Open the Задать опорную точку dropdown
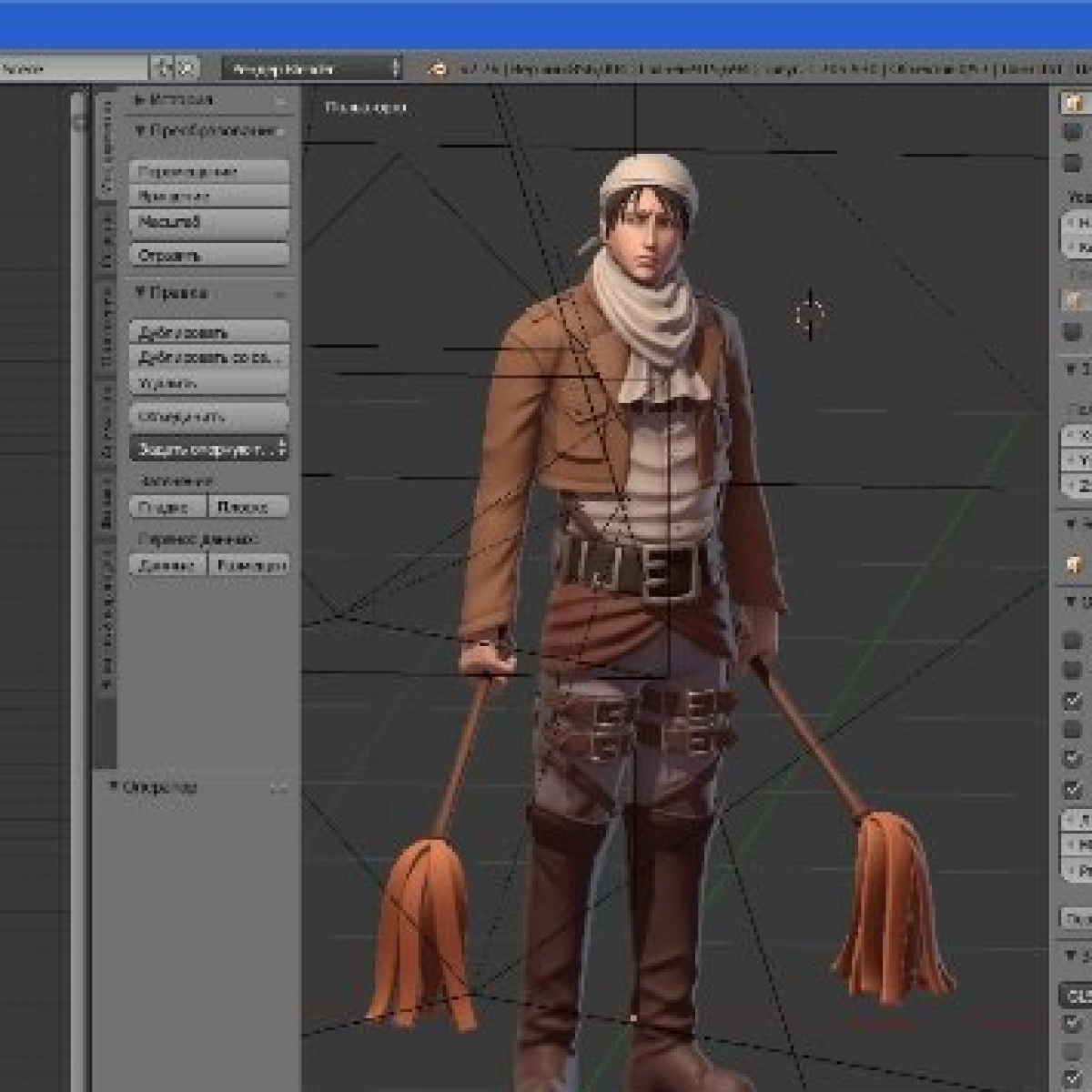Screen dimensions: 1092x1092 (209, 449)
